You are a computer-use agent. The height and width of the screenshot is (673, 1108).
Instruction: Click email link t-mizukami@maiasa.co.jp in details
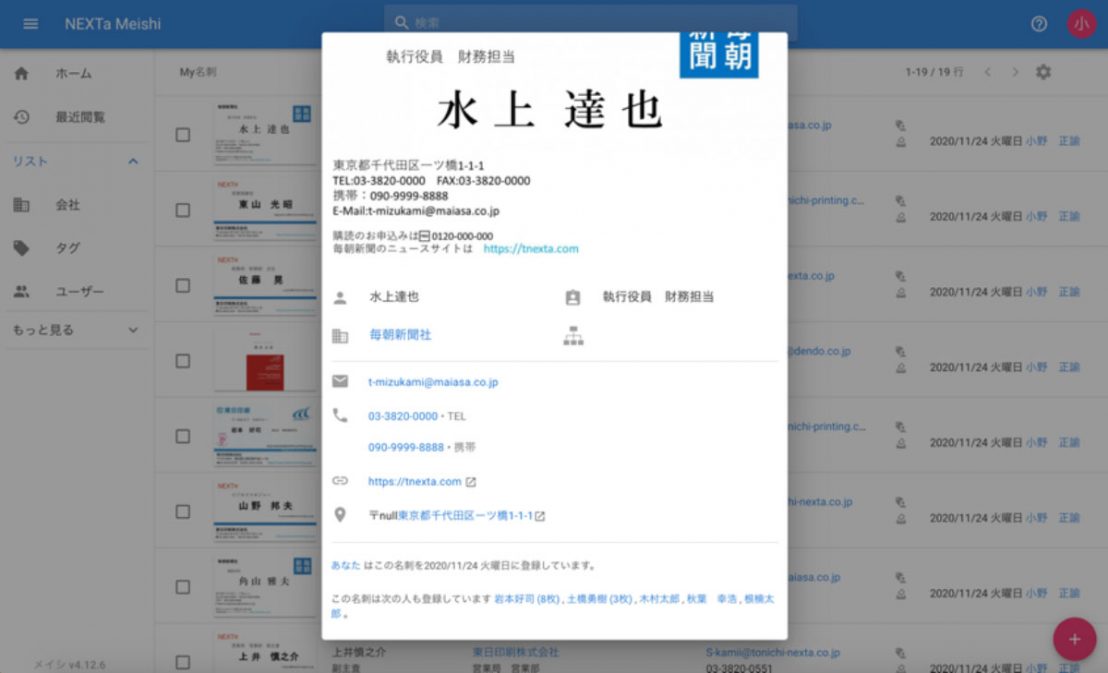click(433, 382)
